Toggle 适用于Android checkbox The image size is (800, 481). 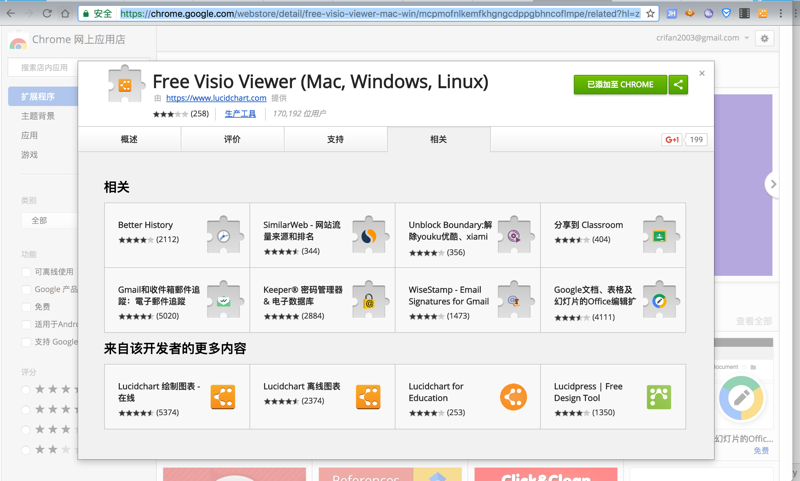tap(26, 324)
